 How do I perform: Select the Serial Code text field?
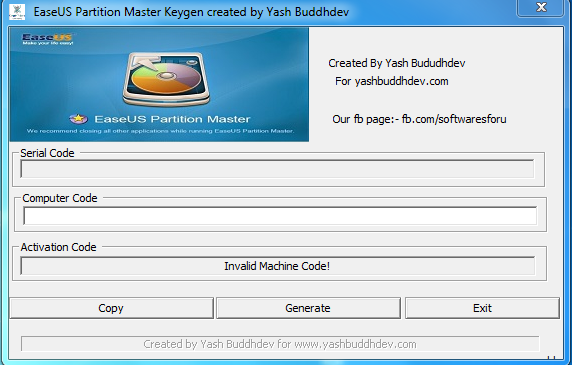click(277, 169)
